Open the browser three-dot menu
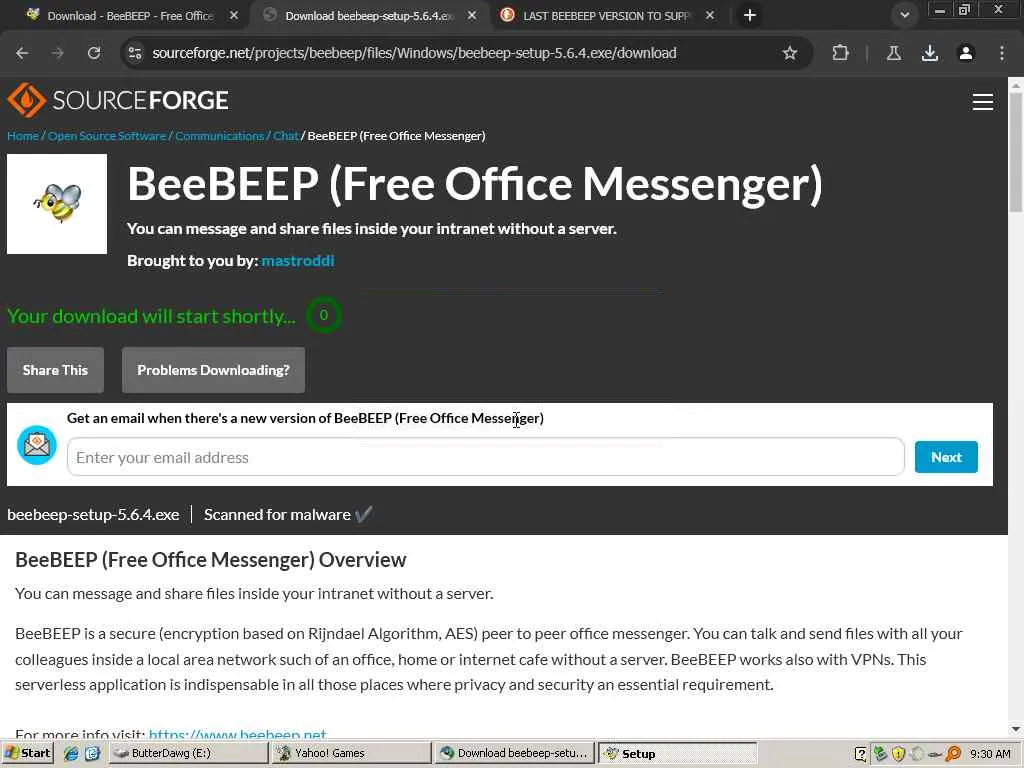The image size is (1024, 768). point(1002,53)
